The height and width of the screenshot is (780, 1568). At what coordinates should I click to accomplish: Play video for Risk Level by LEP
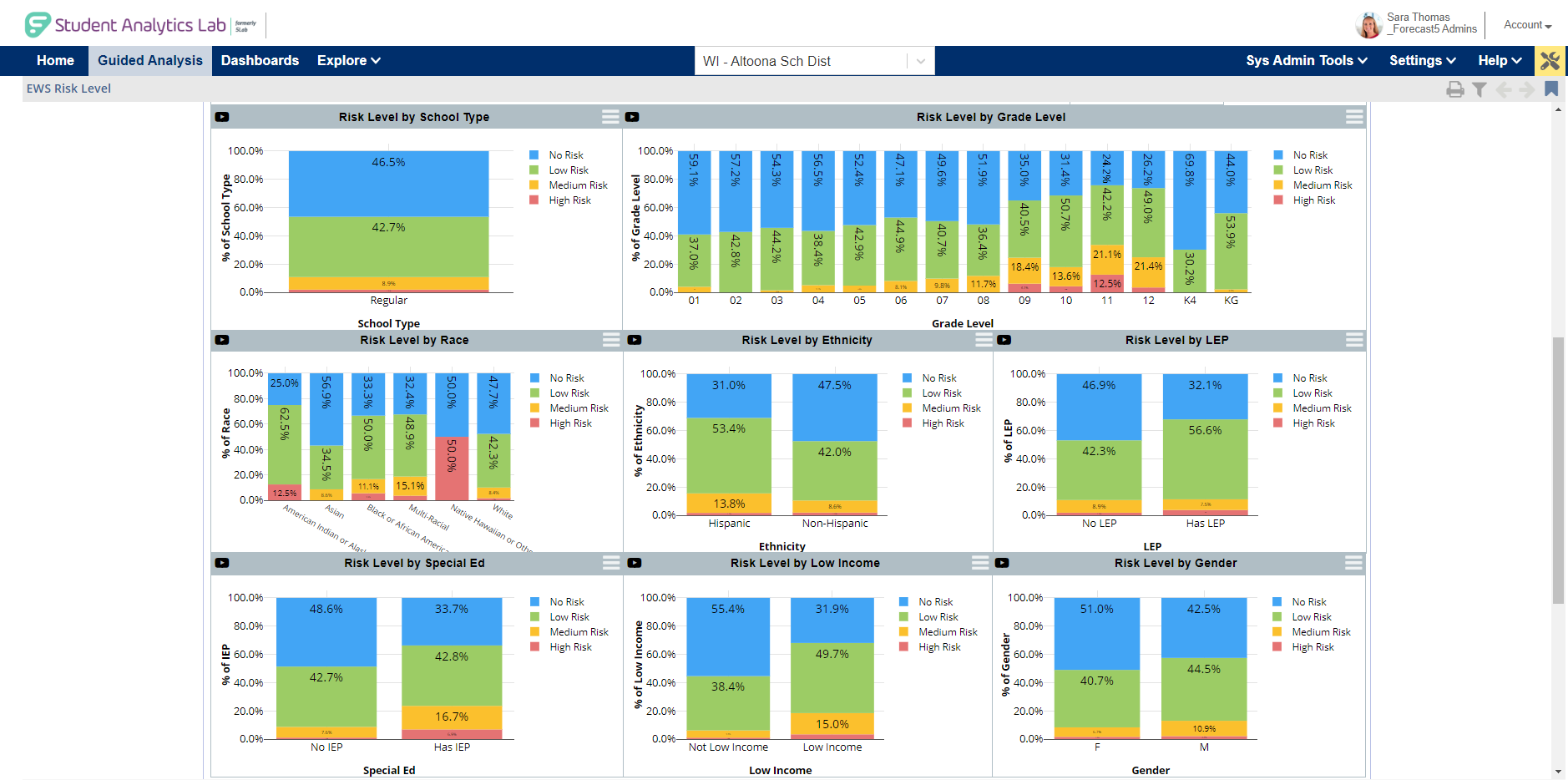(1004, 340)
